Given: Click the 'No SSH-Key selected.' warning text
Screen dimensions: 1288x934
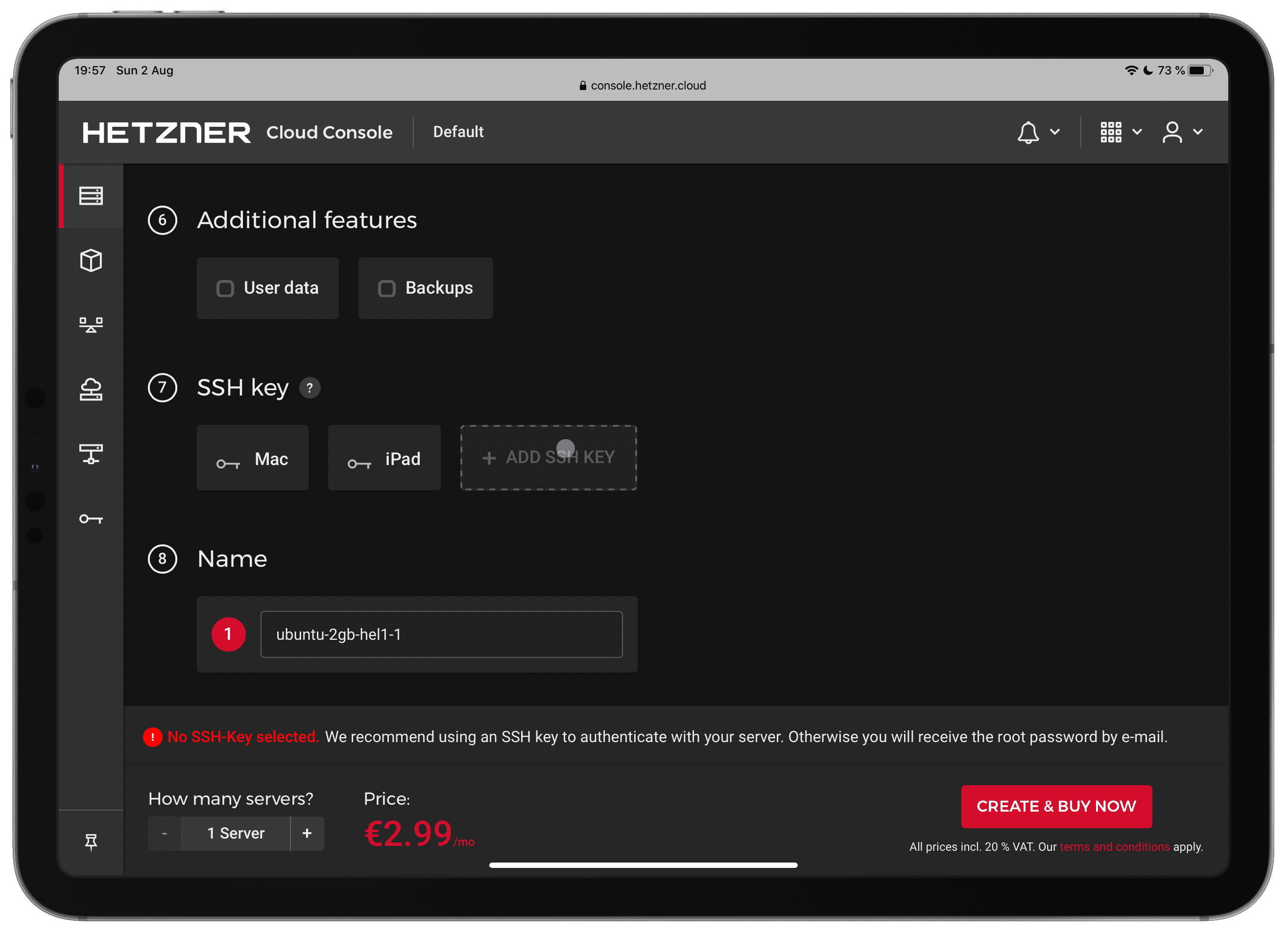Looking at the screenshot, I should [243, 737].
